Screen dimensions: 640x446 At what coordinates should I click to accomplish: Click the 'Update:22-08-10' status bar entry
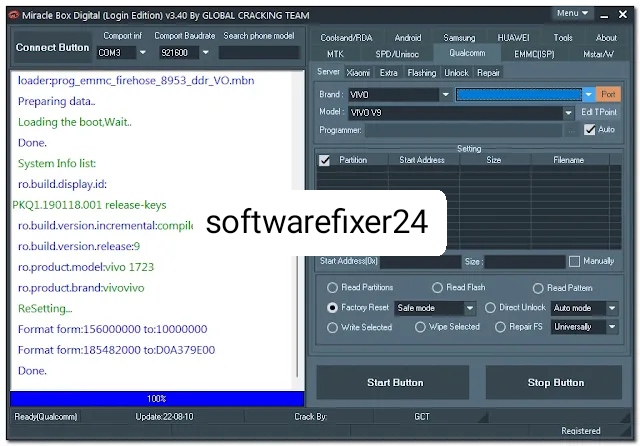[x=164, y=417]
